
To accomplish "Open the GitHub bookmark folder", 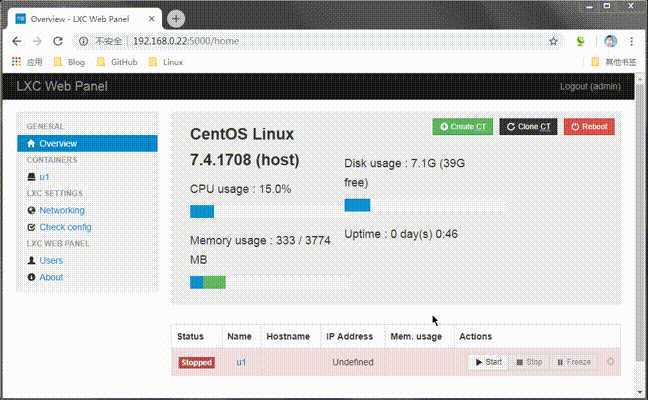I will point(117,62).
